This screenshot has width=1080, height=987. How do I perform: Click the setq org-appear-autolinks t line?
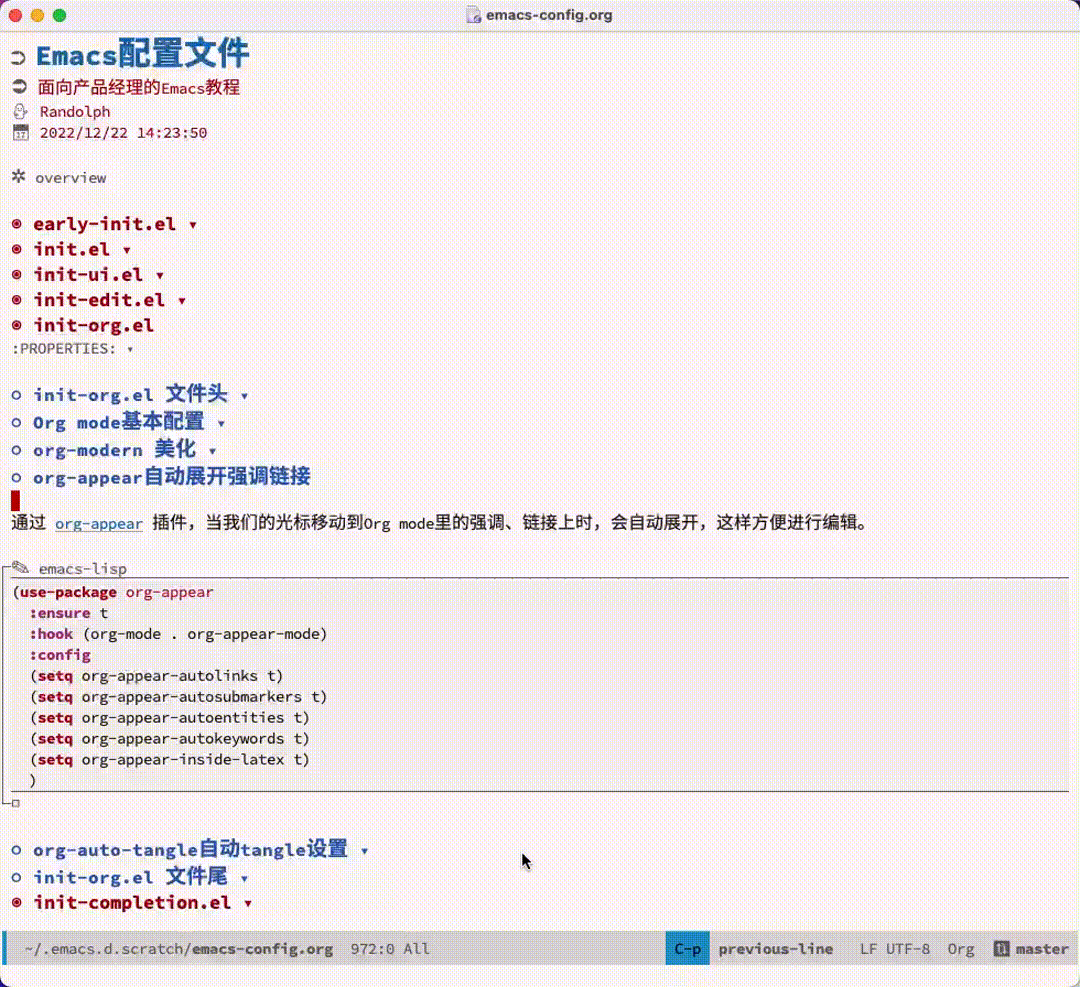pyautogui.click(x=156, y=676)
